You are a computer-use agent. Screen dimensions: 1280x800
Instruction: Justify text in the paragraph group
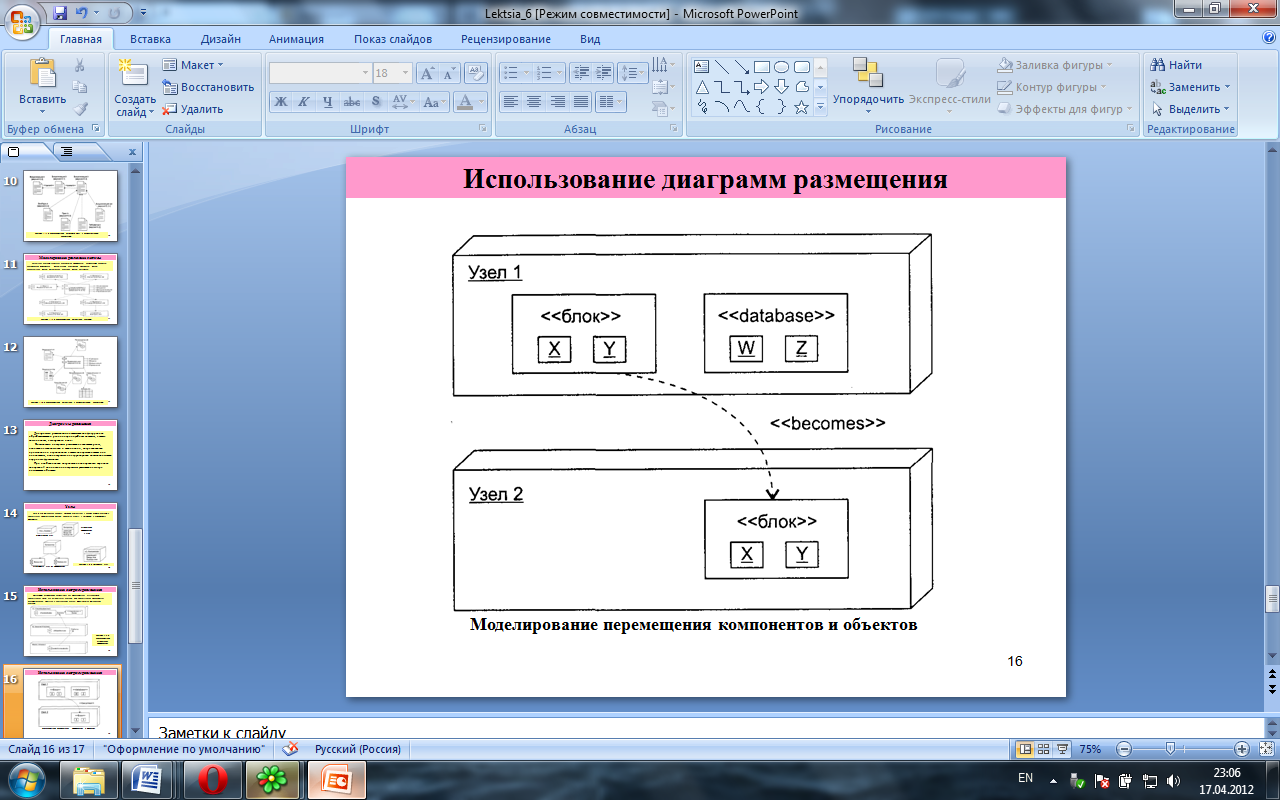580,102
